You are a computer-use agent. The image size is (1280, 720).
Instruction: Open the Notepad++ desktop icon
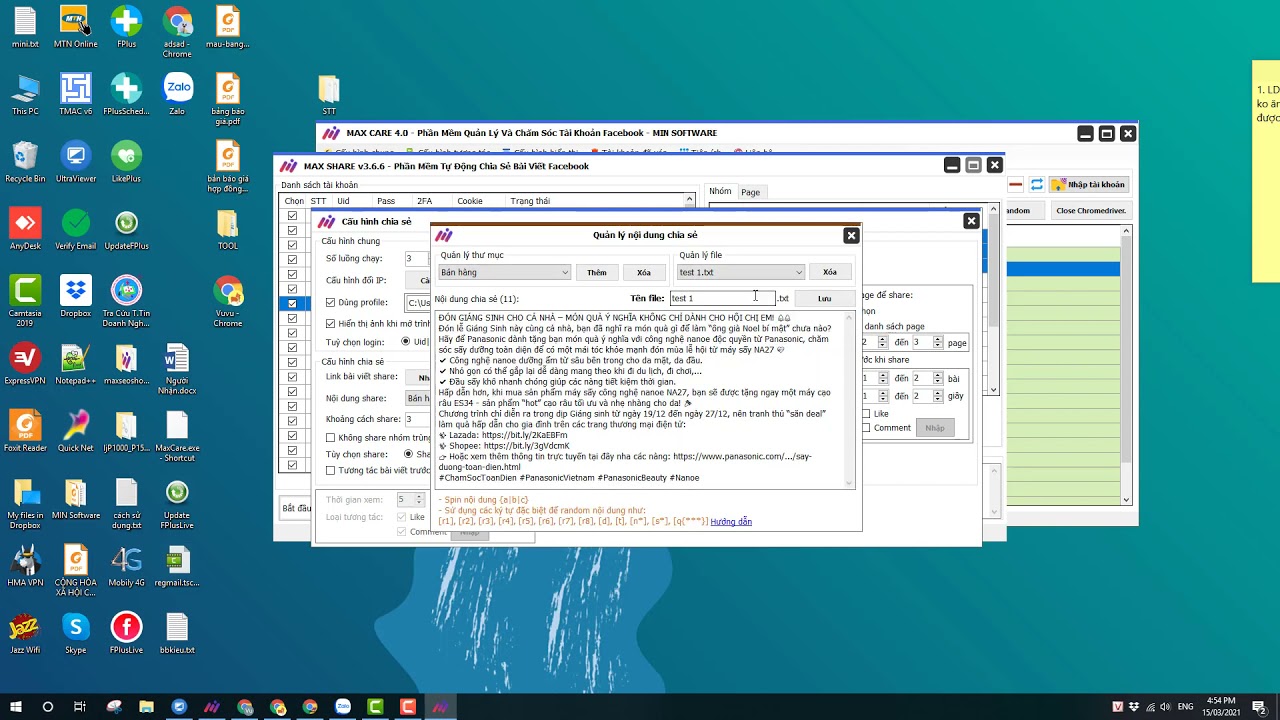(x=75, y=363)
